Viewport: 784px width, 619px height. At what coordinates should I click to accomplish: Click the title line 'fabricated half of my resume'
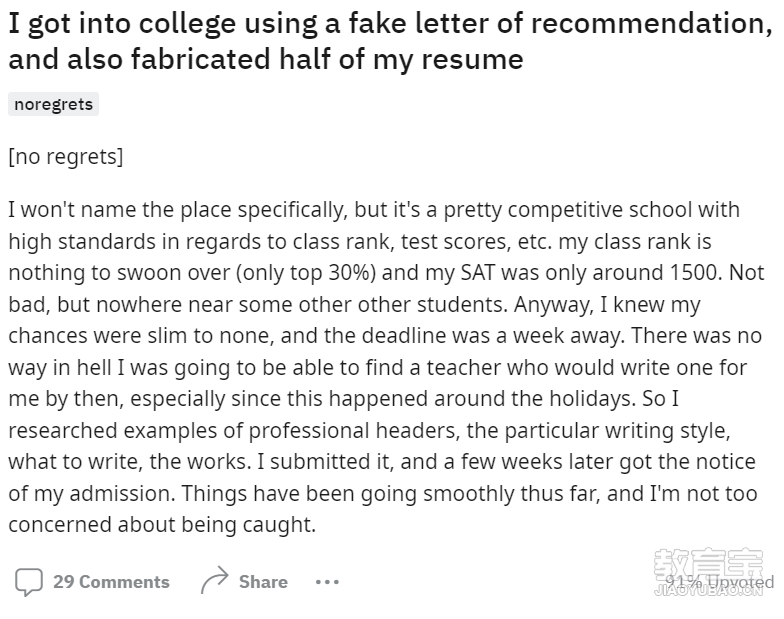pyautogui.click(x=327, y=59)
